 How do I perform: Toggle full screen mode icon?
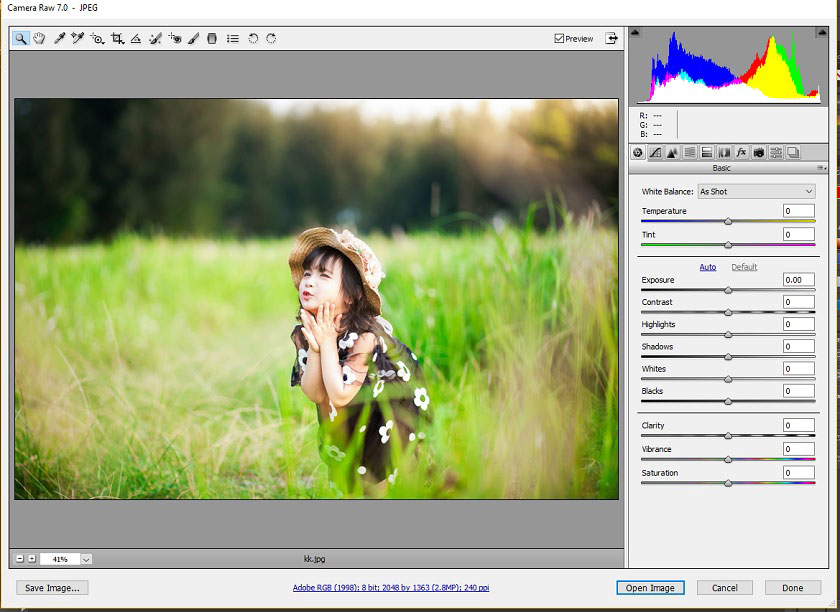611,39
